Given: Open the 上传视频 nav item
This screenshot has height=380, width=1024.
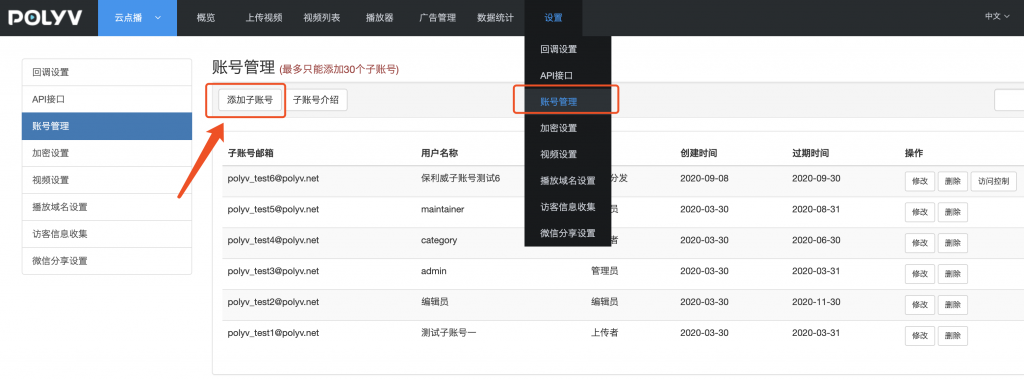Looking at the screenshot, I should [264, 18].
